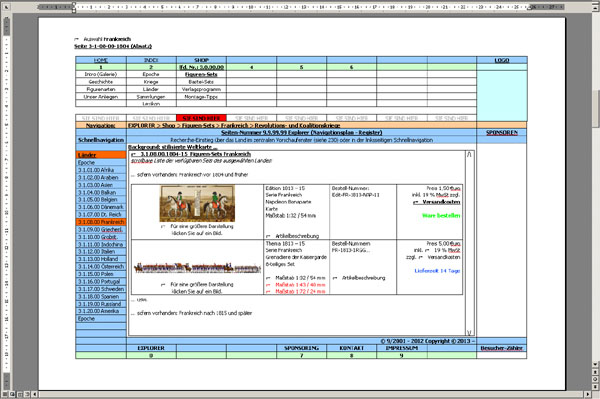Click the Versandkosten link under first price
Screen dimensions: 600x399
441,202
